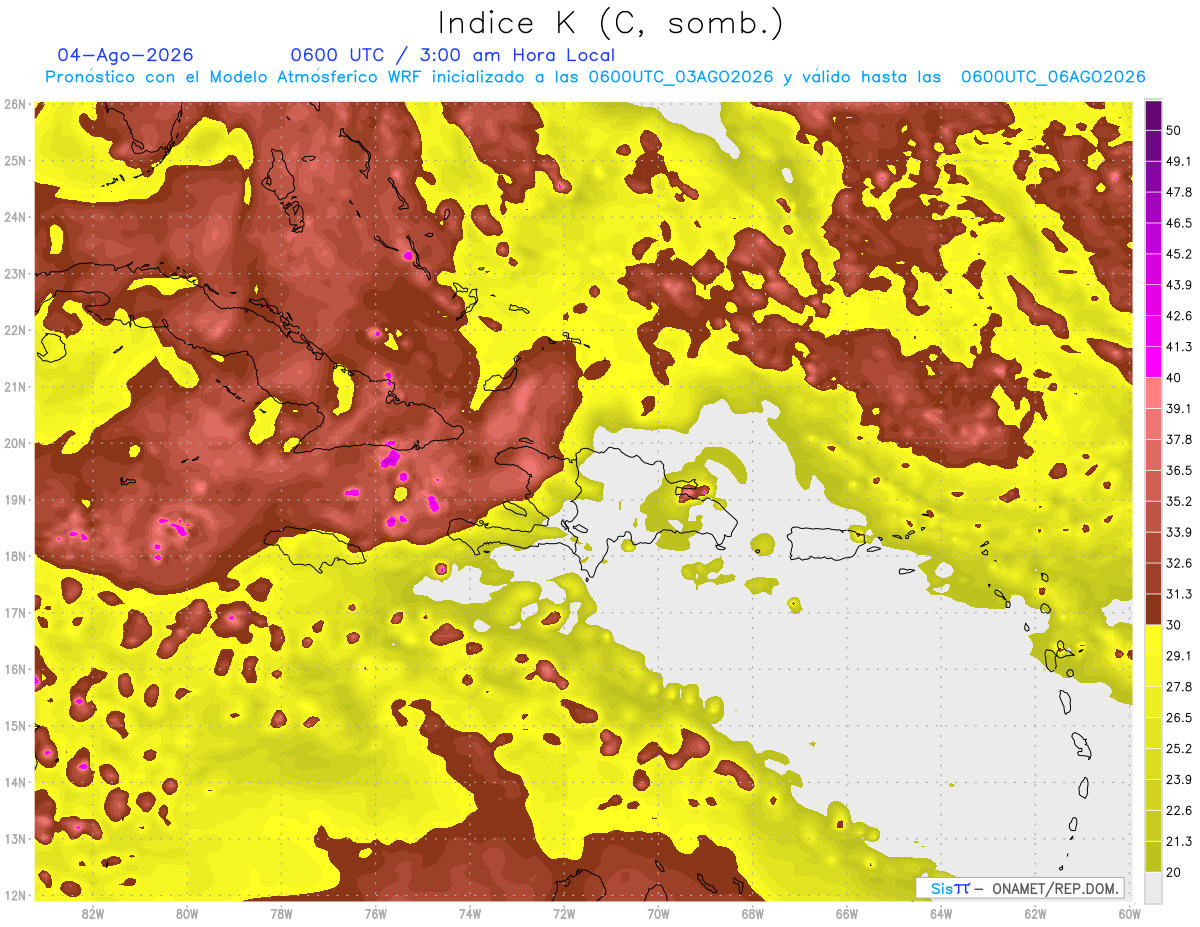Viewport: 1200px width, 927px height.
Task: Select the forecast date '04-Ago-2026'
Action: (126, 55)
